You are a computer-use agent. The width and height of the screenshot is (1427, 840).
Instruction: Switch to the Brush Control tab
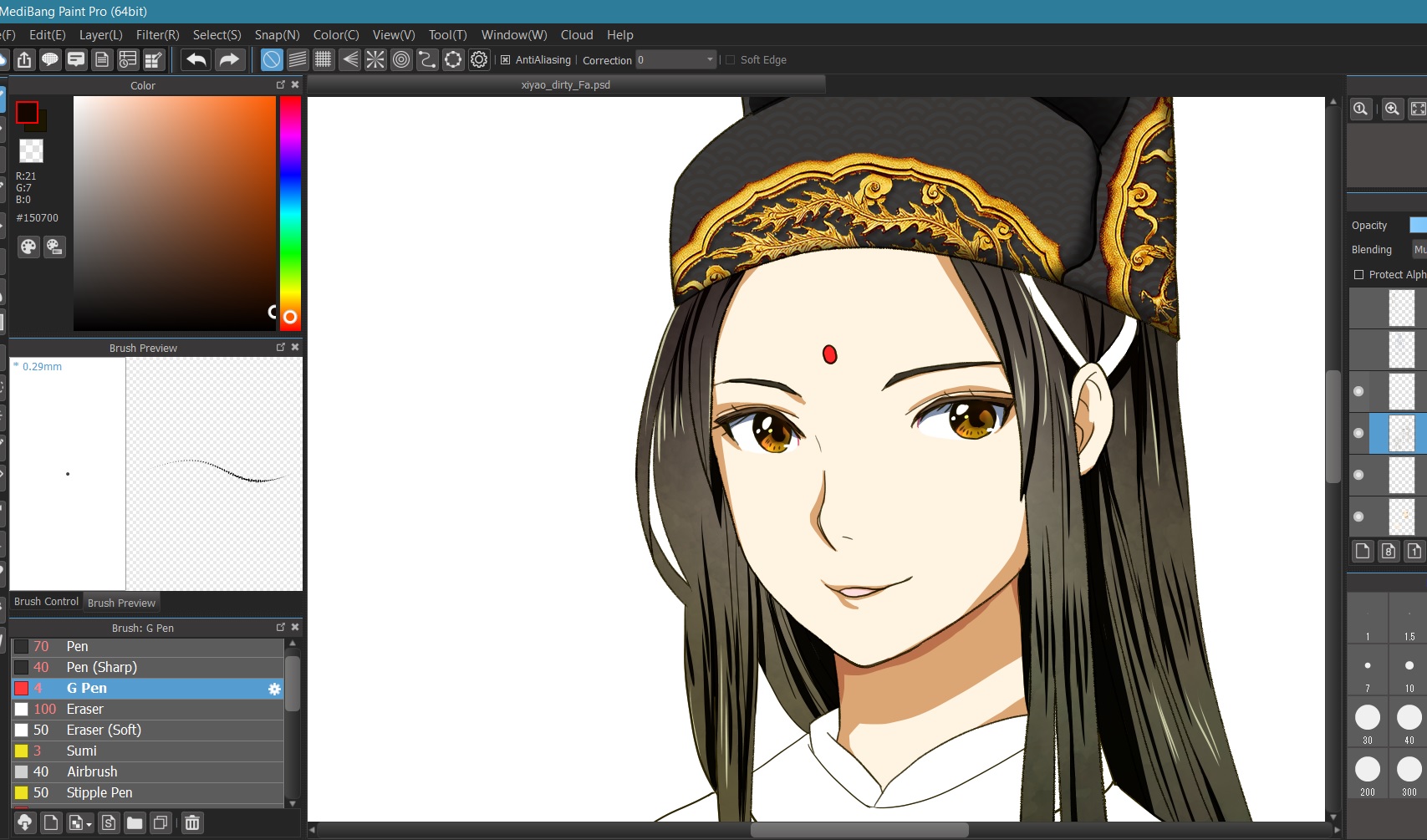[x=46, y=601]
